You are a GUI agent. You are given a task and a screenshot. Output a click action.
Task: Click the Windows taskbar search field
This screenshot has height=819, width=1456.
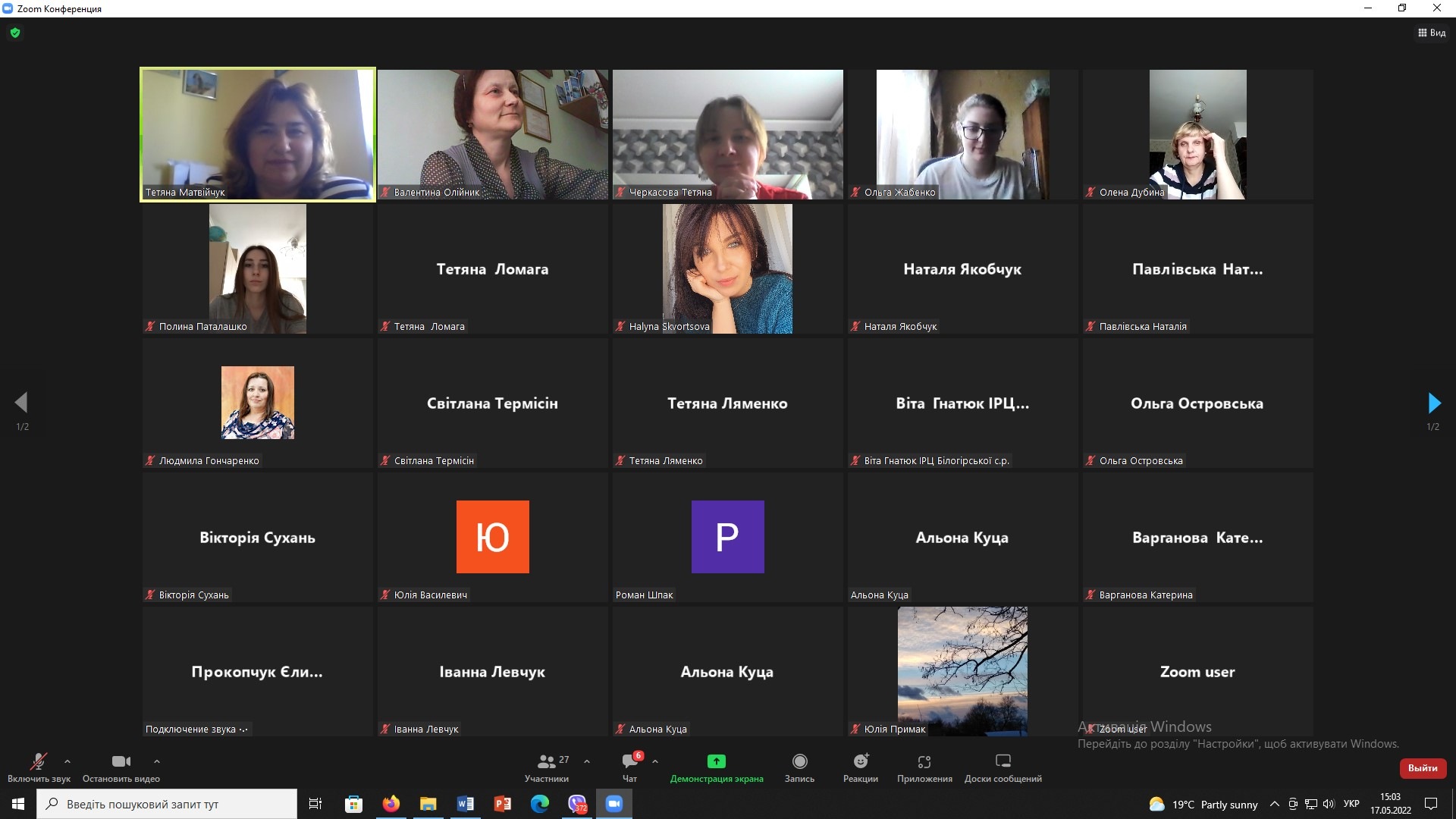pos(167,804)
